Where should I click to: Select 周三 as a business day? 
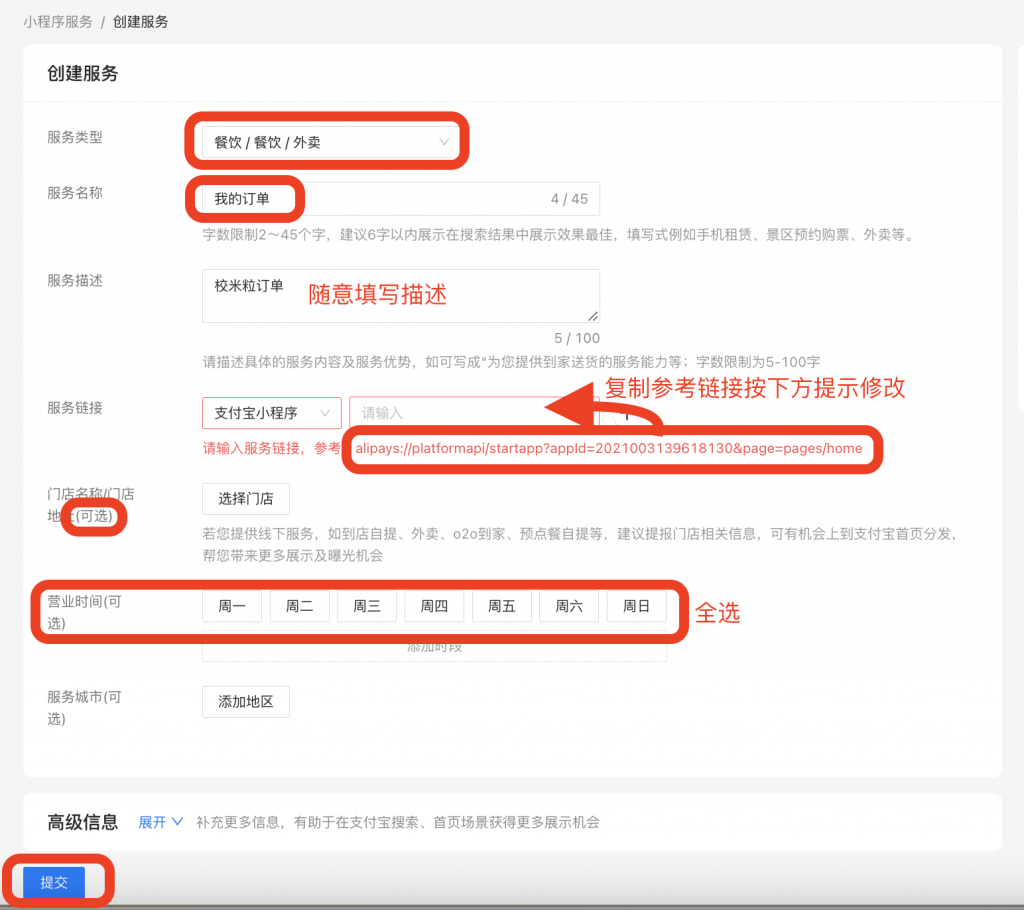coord(366,606)
